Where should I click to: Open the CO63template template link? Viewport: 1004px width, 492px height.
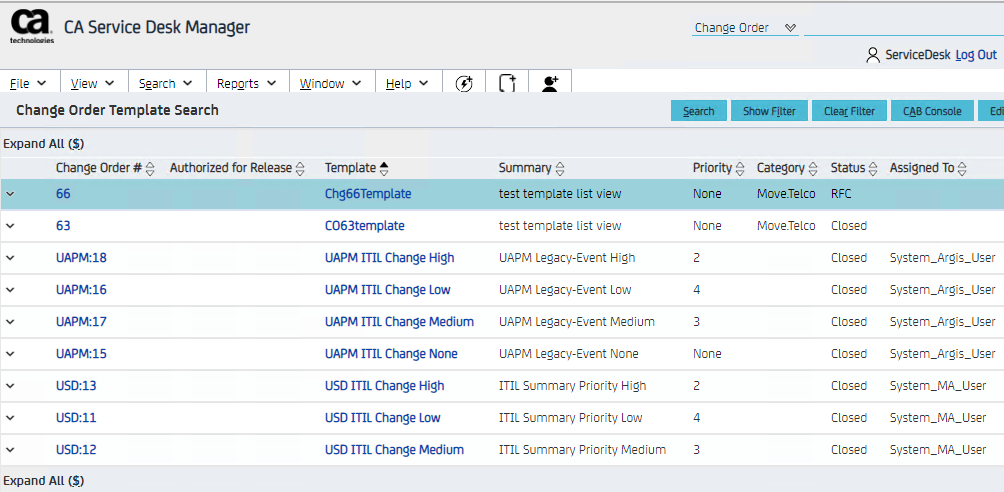(x=365, y=226)
